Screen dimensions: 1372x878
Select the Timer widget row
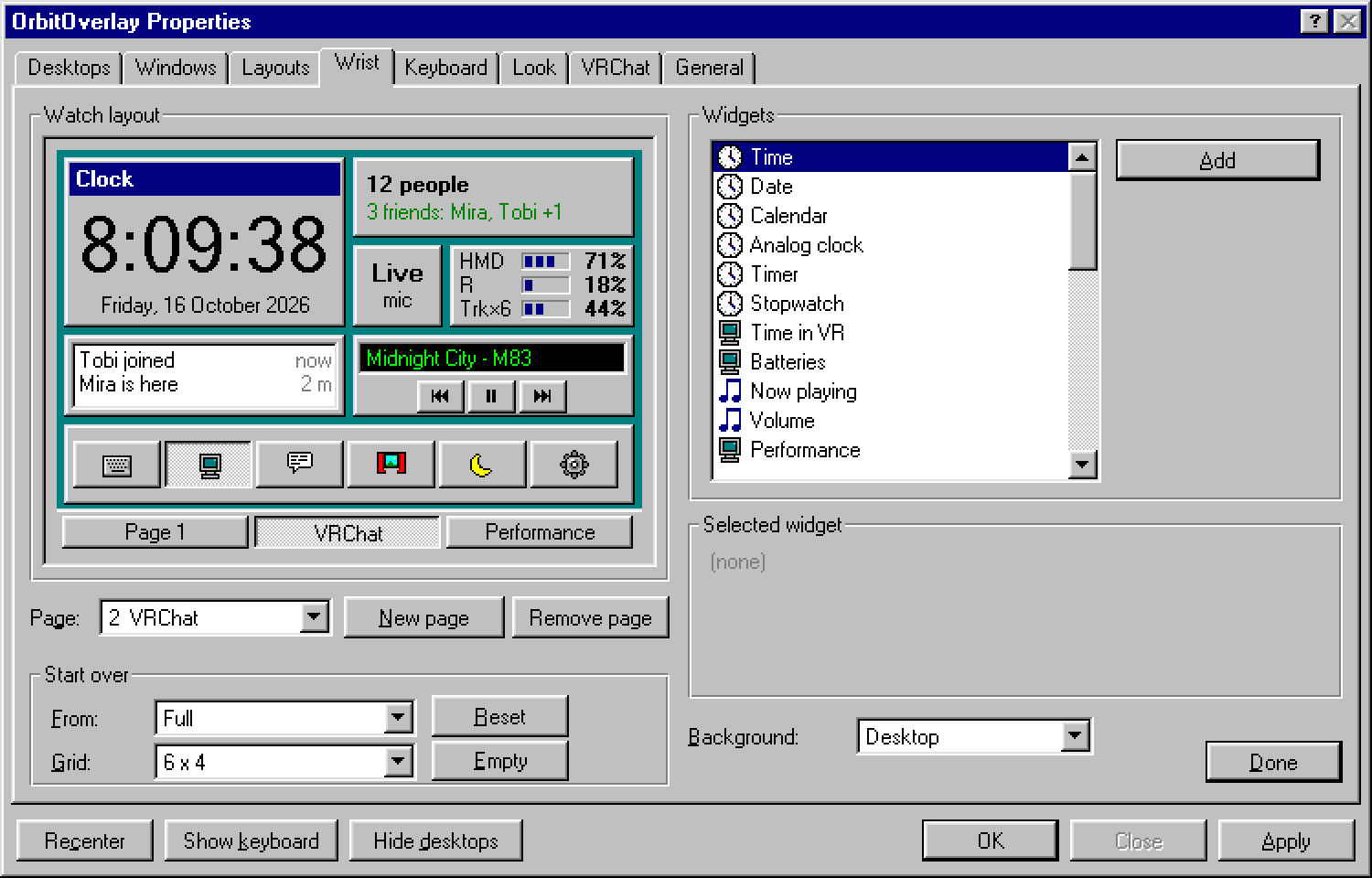(891, 274)
